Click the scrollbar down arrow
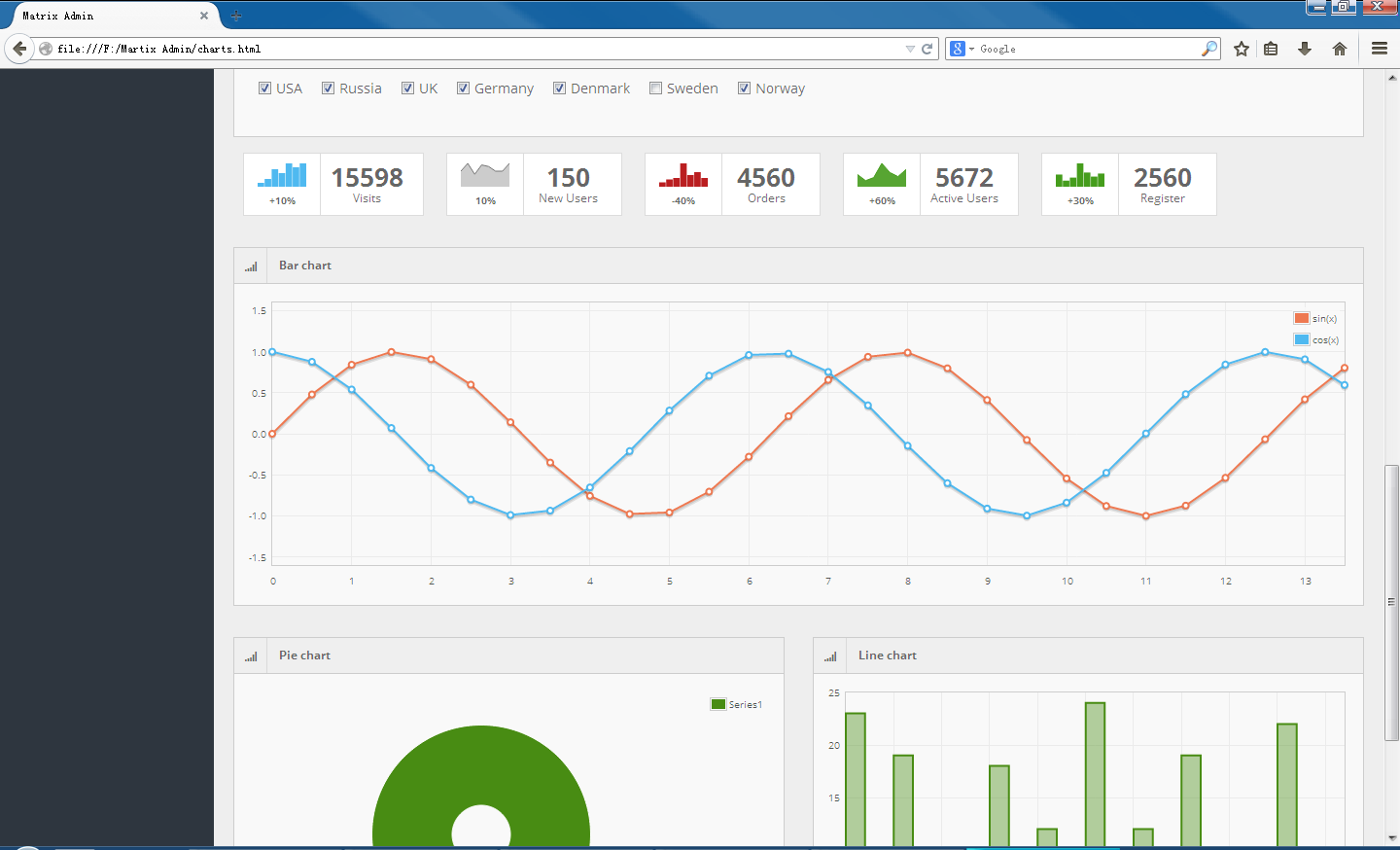 click(1391, 837)
